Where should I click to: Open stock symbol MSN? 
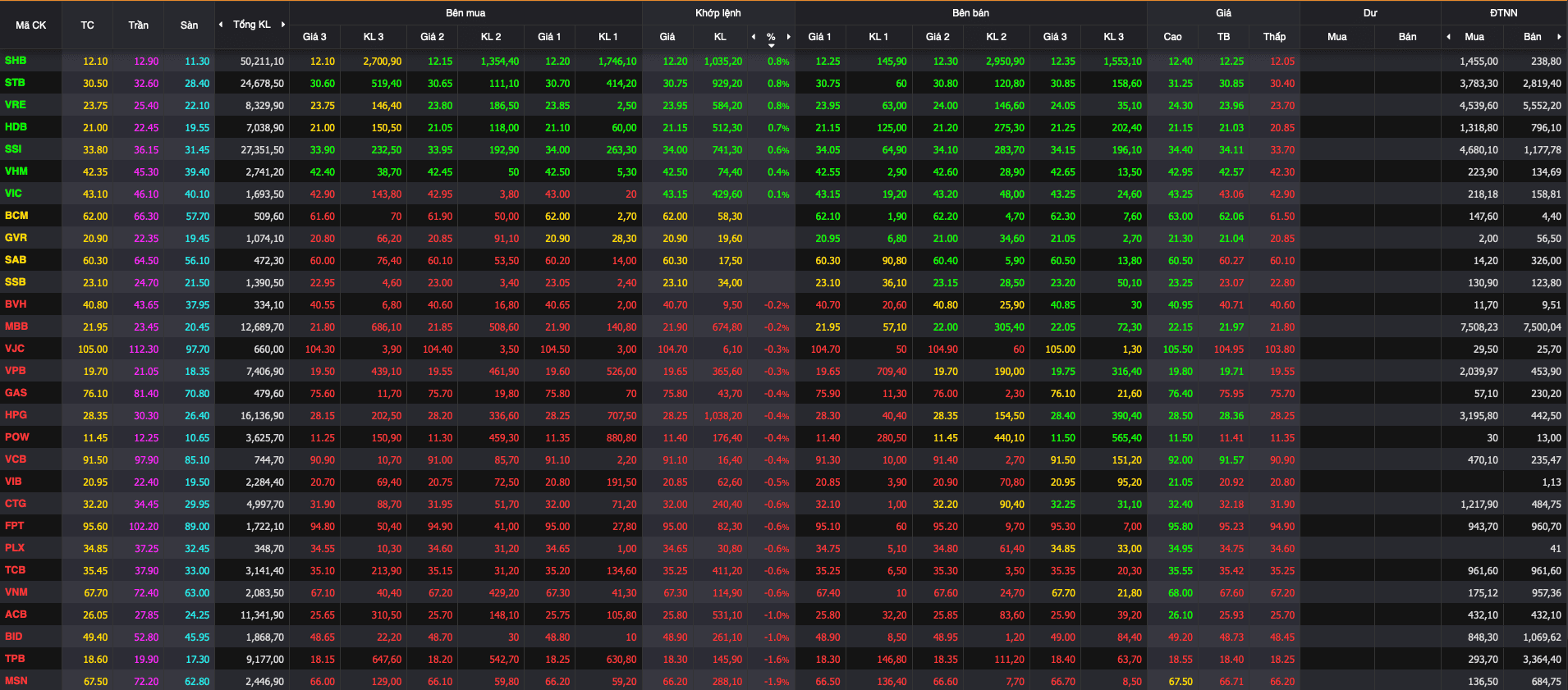point(16,681)
